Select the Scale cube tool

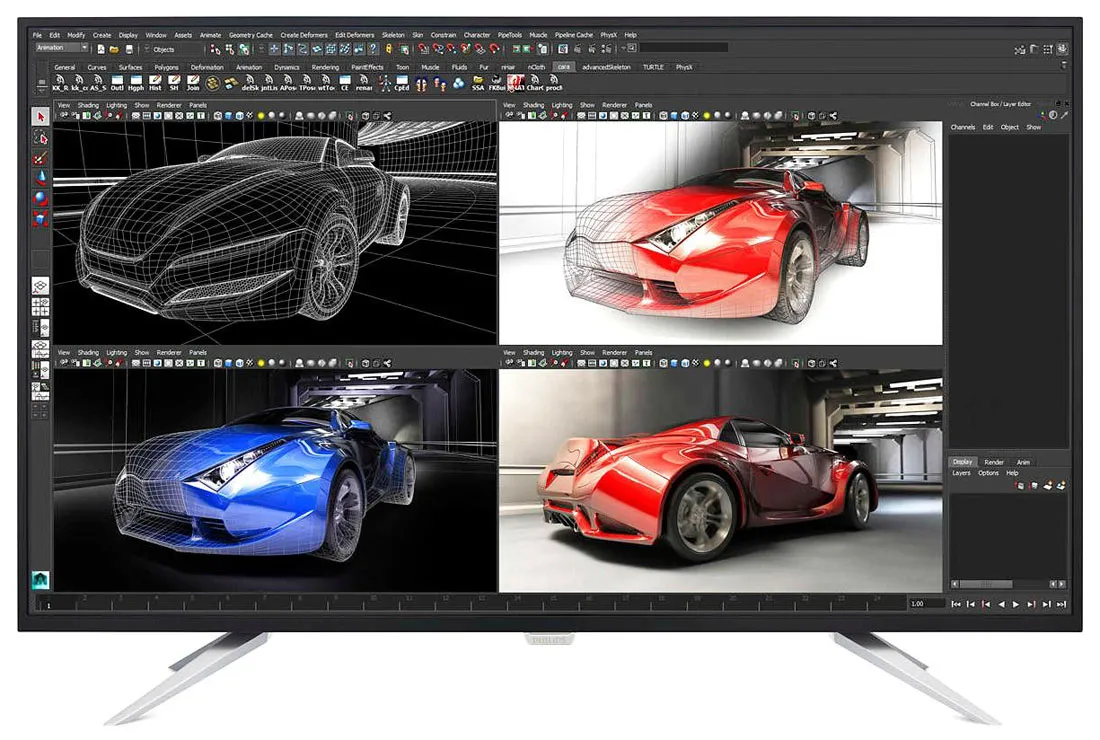click(x=41, y=219)
